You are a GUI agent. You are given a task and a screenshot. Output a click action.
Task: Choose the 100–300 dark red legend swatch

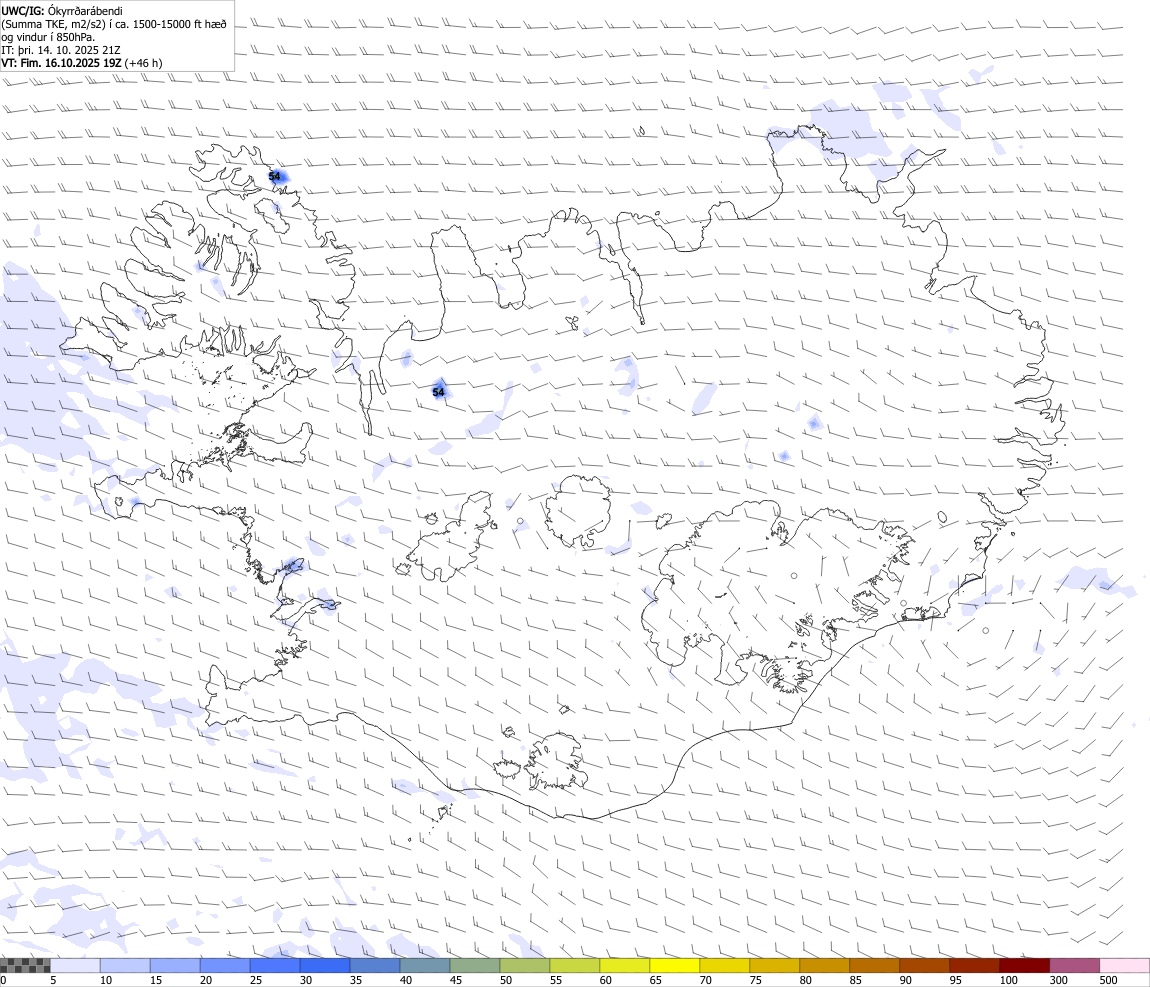coord(1024,965)
